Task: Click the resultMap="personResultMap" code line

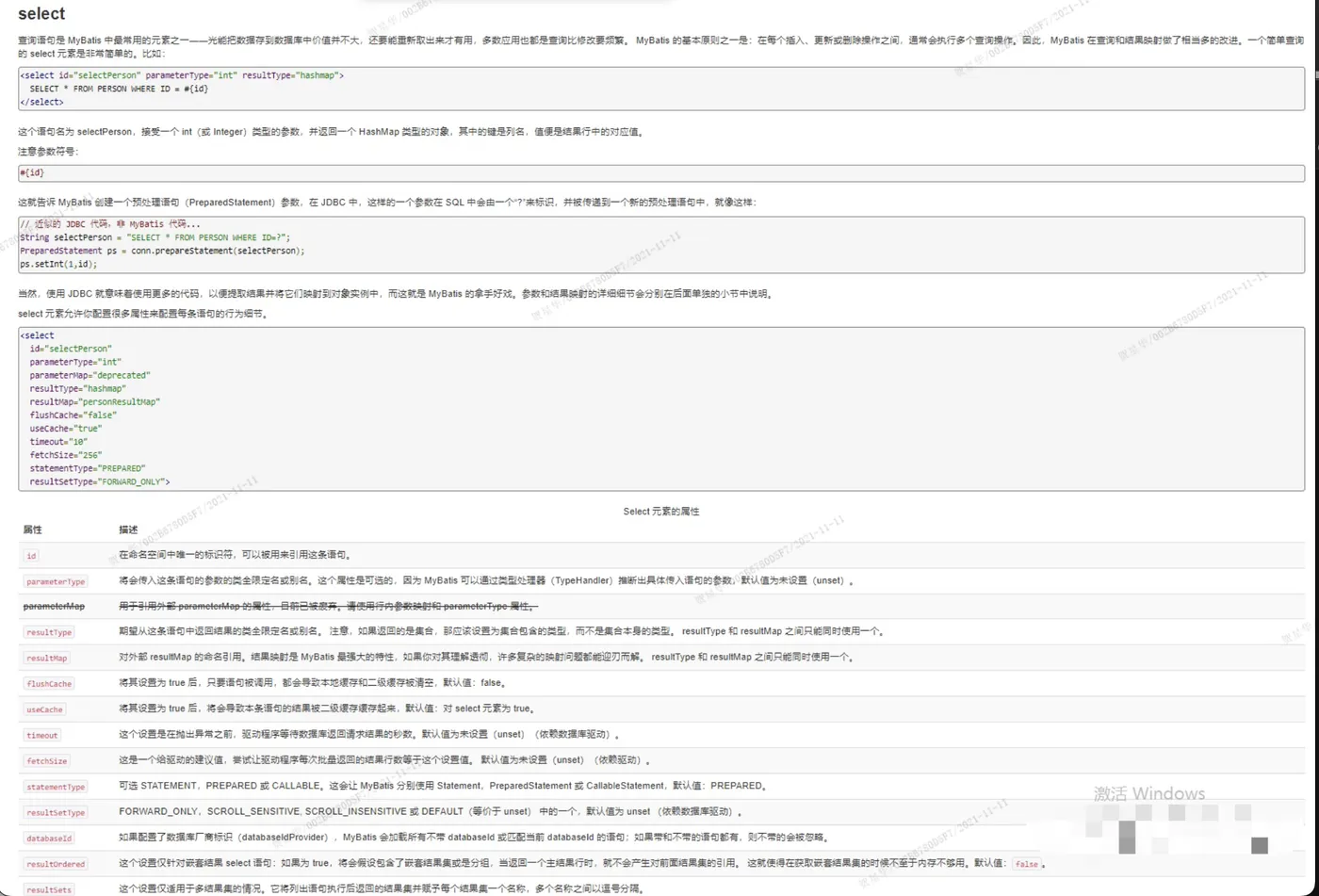Action: pos(94,401)
